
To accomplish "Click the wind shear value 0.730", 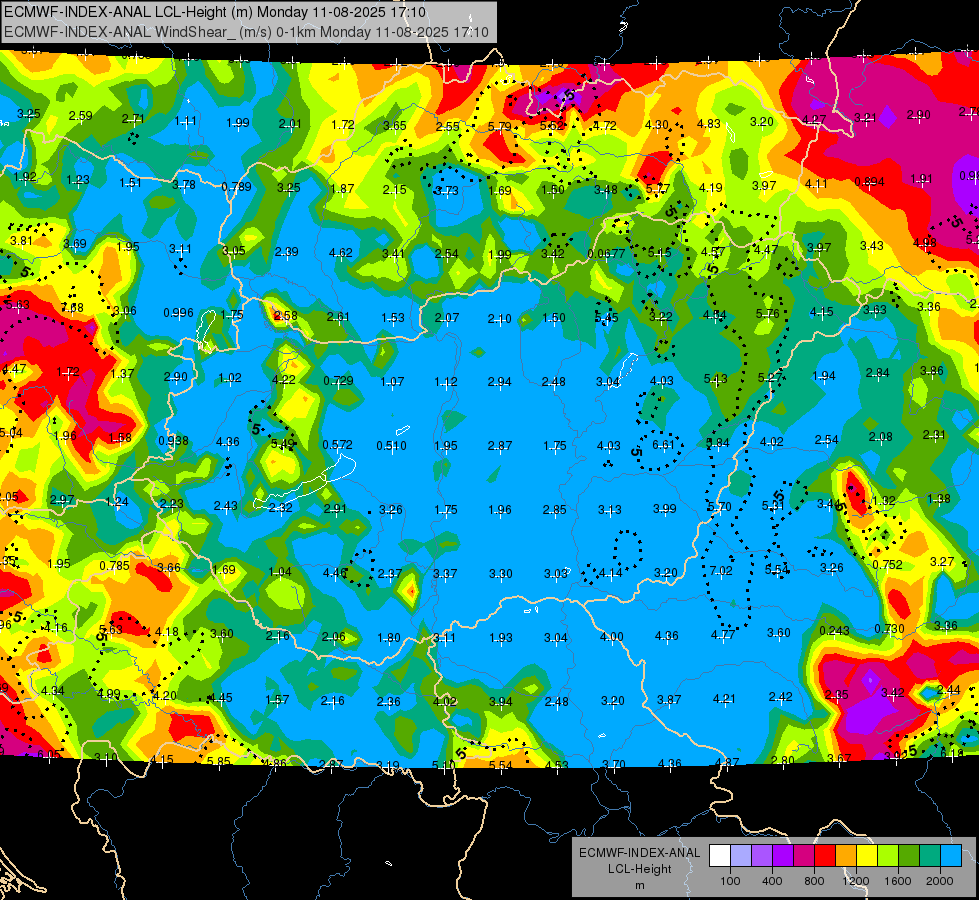I will point(890,629).
